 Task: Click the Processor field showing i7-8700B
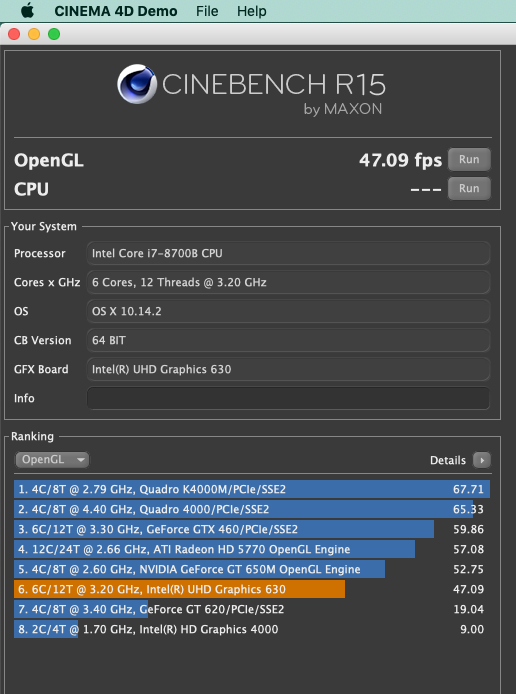click(288, 253)
